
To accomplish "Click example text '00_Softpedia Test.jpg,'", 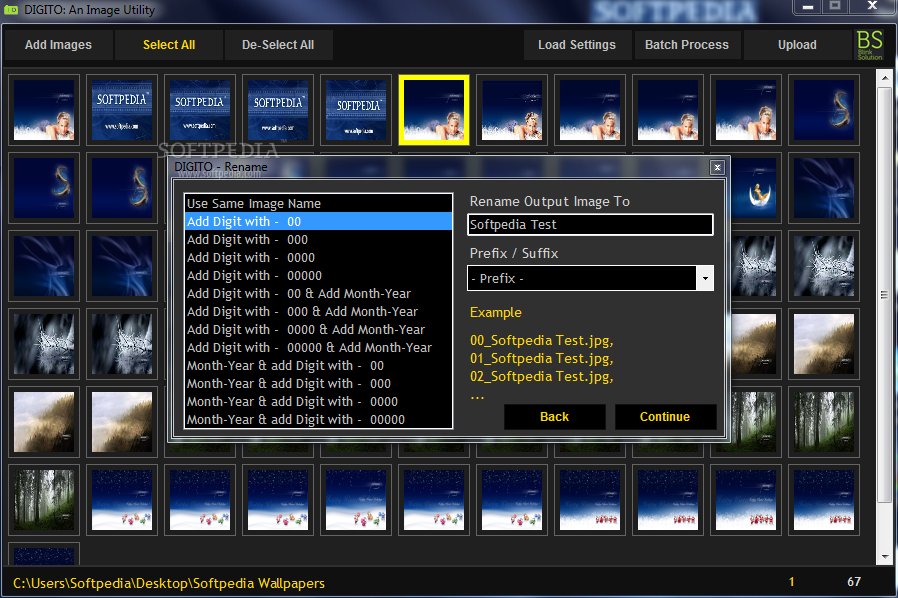I will pos(542,340).
